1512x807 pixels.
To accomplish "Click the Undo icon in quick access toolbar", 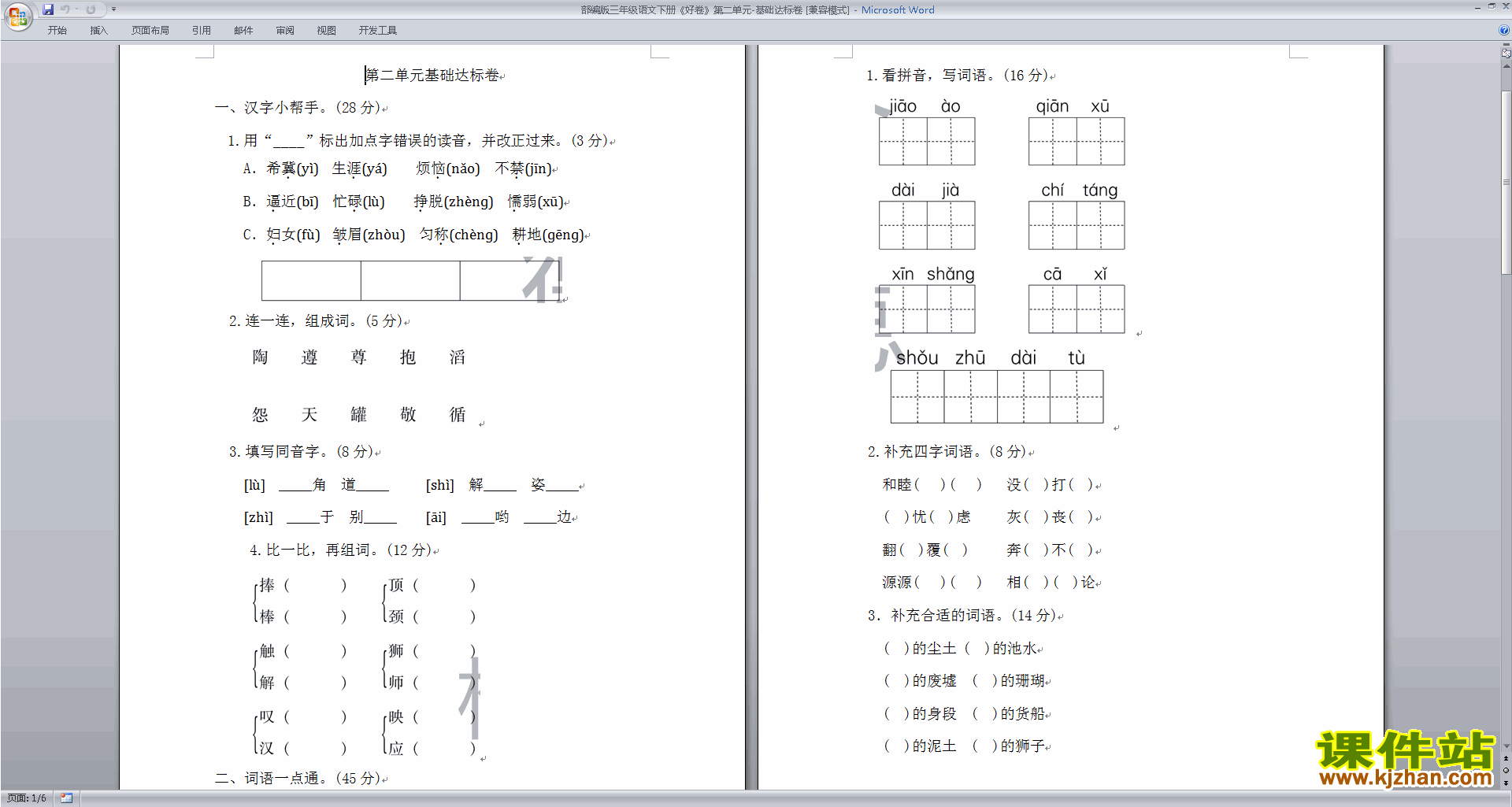I will pos(65,9).
